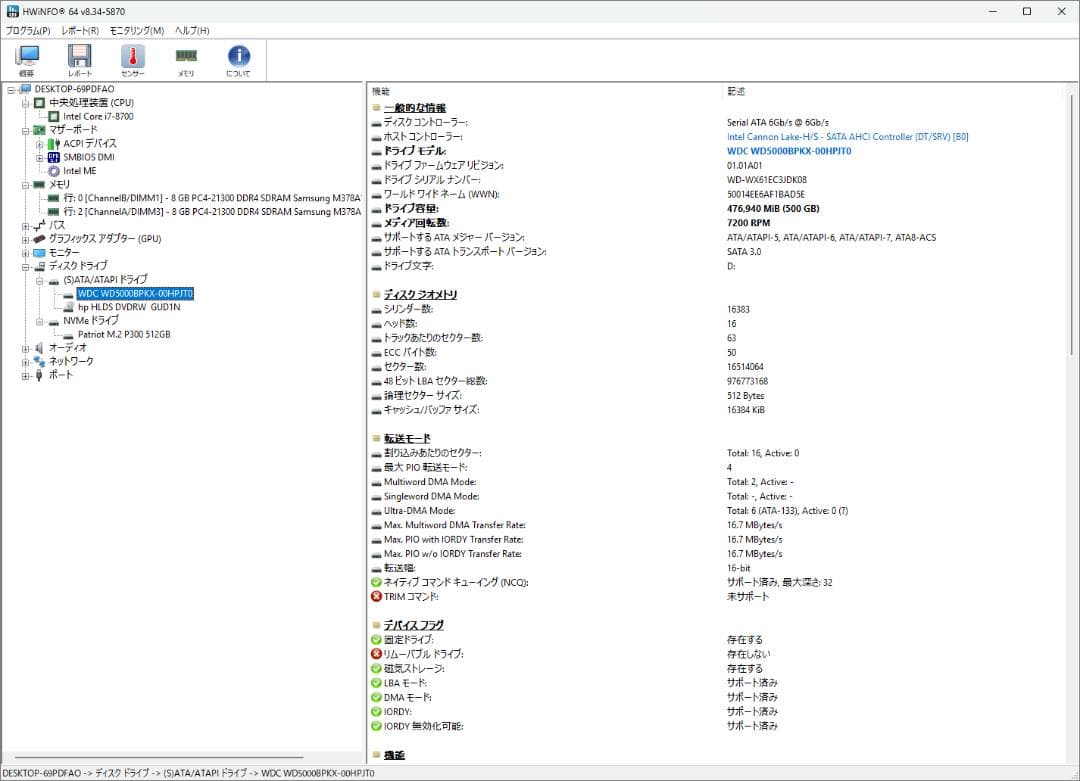
Task: Expand the バス tree branch
Action: pos(24,225)
